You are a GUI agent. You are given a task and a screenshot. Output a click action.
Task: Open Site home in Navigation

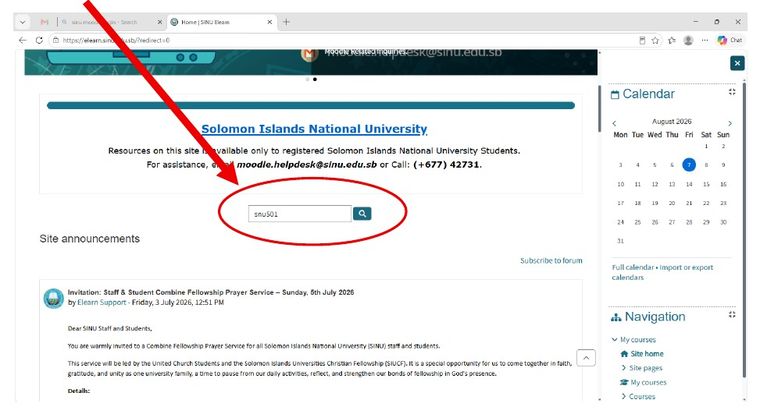(x=647, y=354)
